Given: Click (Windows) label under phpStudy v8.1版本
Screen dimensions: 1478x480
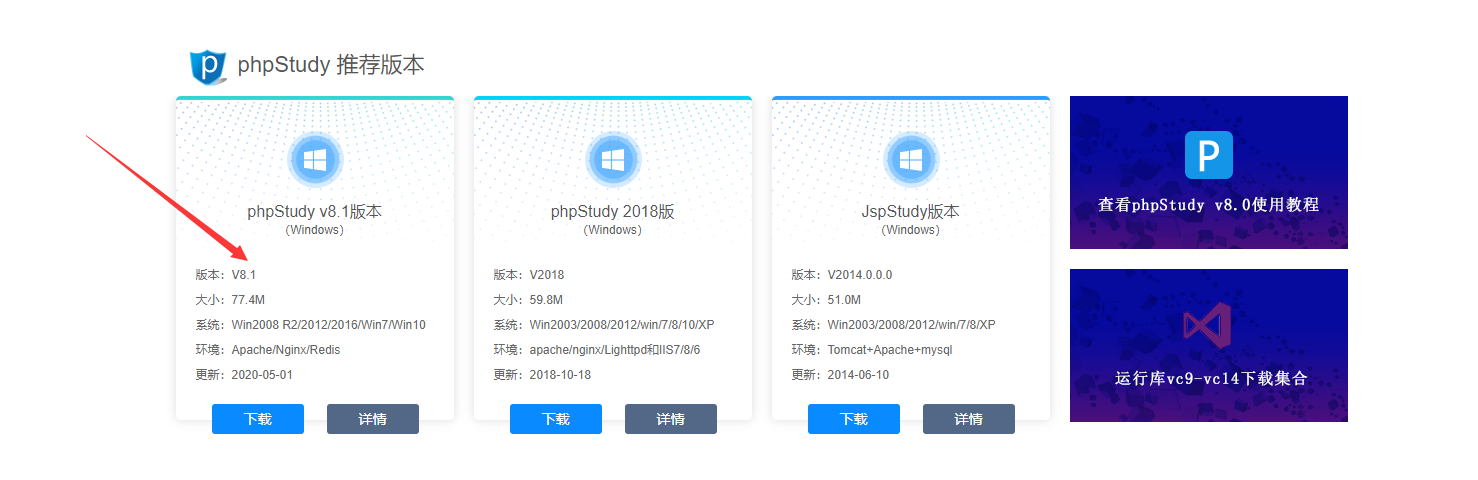Looking at the screenshot, I should click(315, 230).
